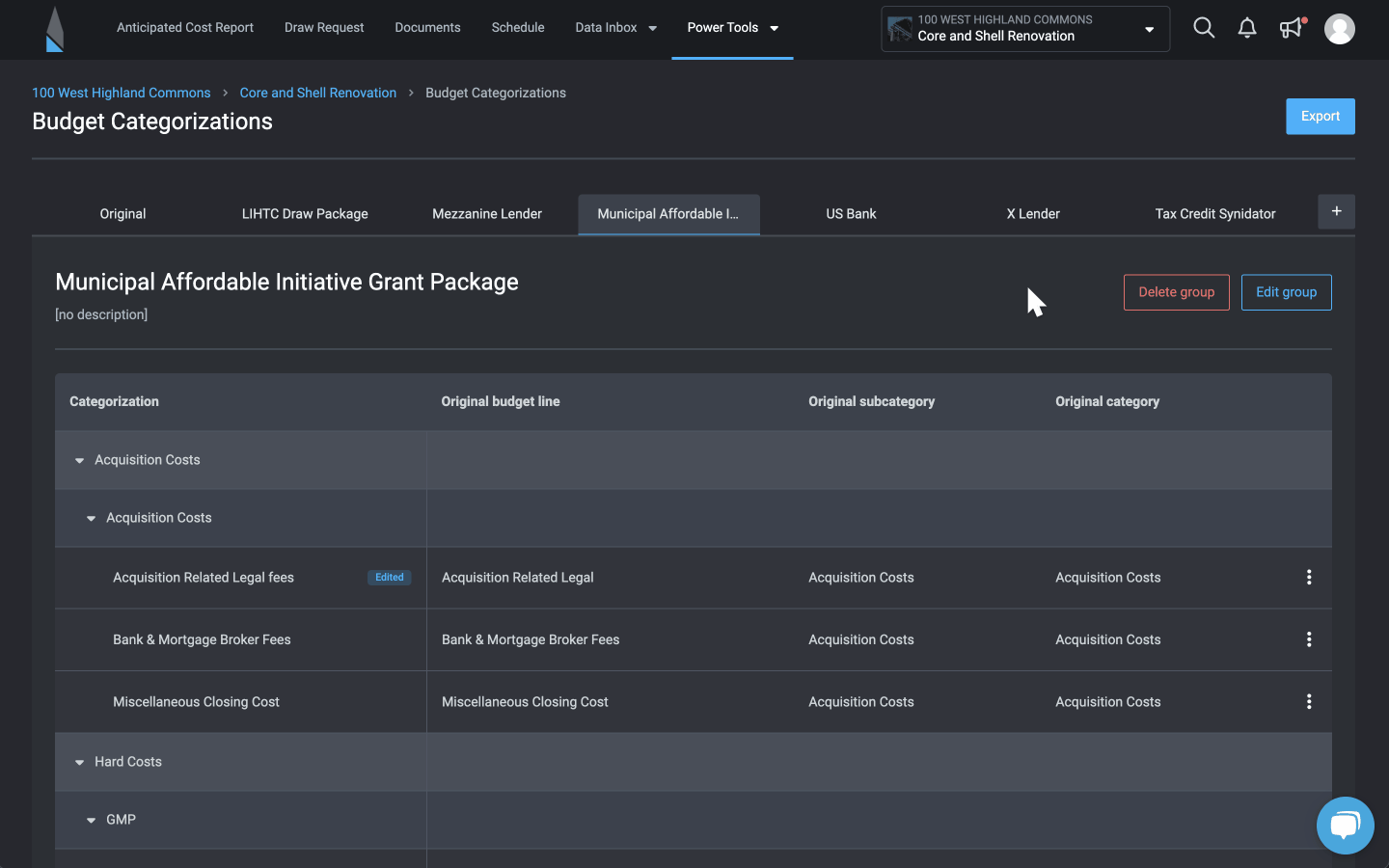Expand the Data Inbox menu
The height and width of the screenshot is (868, 1389).
(615, 28)
